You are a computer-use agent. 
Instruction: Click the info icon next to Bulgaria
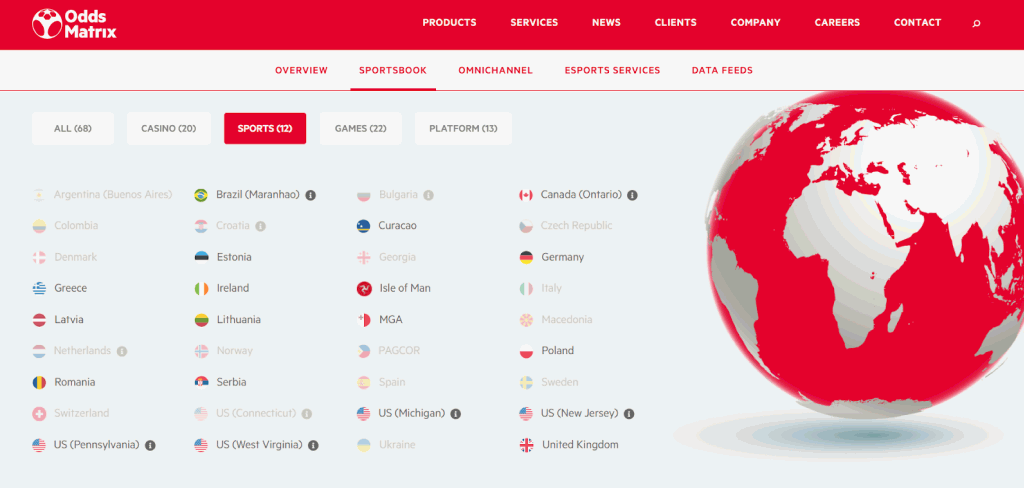[x=428, y=195]
